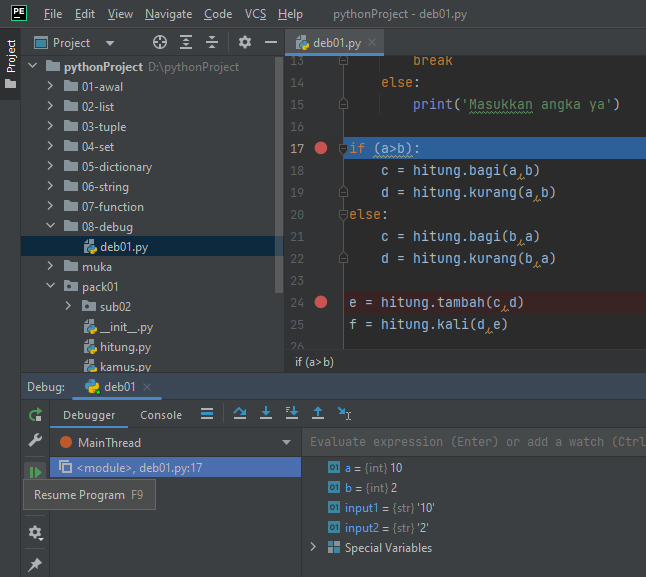Open Project panel settings gear

(x=245, y=42)
